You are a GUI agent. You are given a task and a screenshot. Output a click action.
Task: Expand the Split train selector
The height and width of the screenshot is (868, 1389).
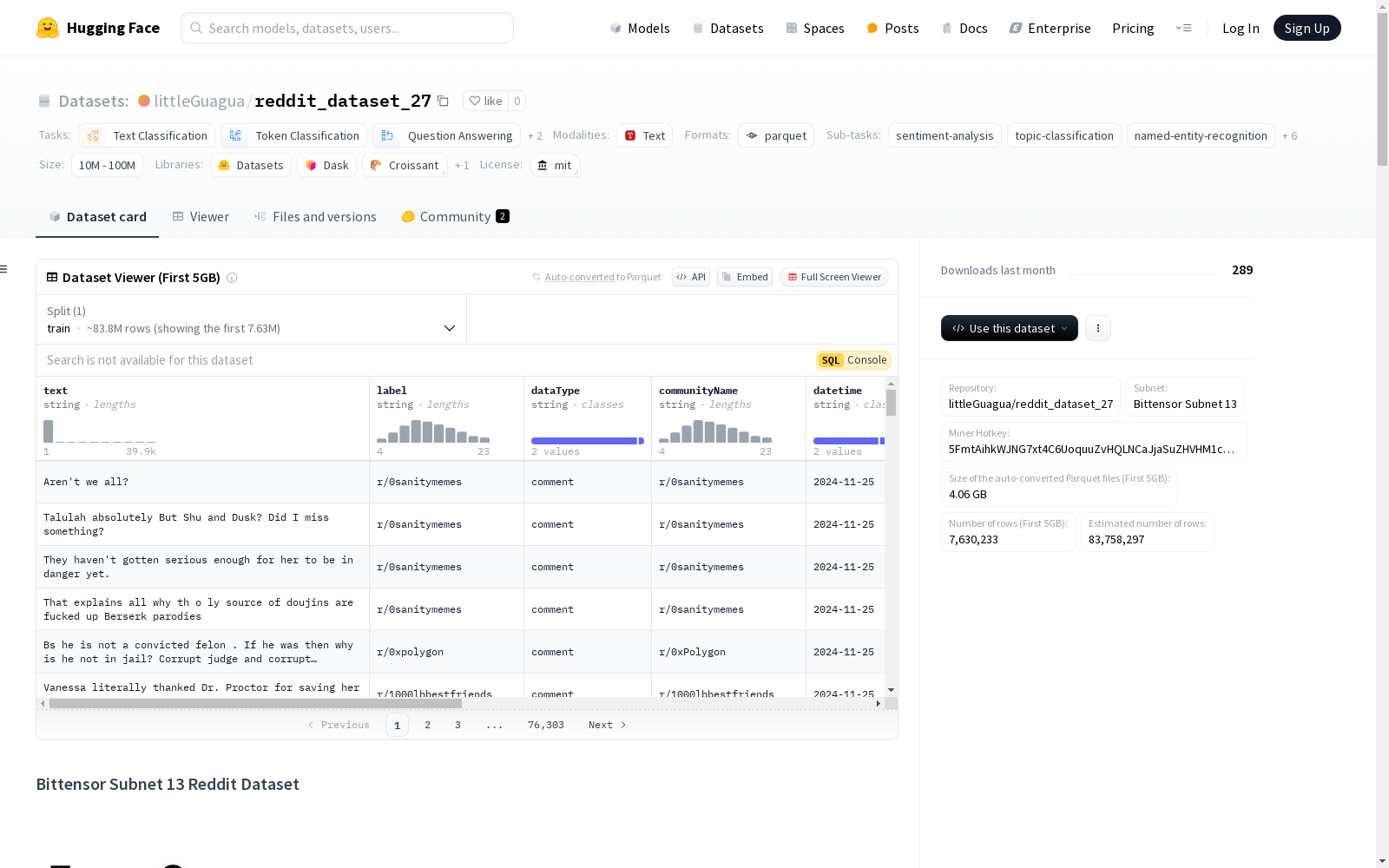(x=252, y=319)
